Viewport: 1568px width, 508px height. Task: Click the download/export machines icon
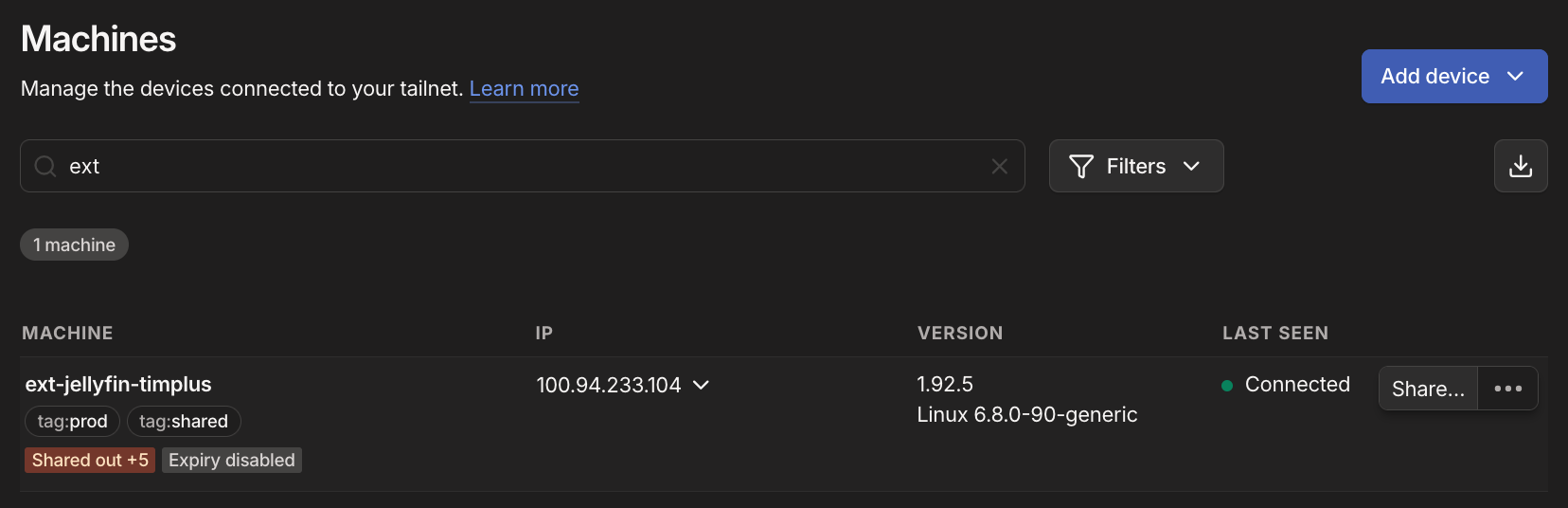(1521, 166)
